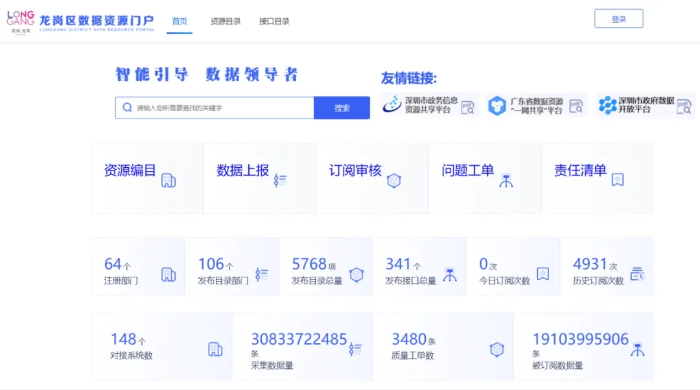This screenshot has width=700, height=390.
Task: Click the 341 发布接口总量 value
Action: [398, 264]
